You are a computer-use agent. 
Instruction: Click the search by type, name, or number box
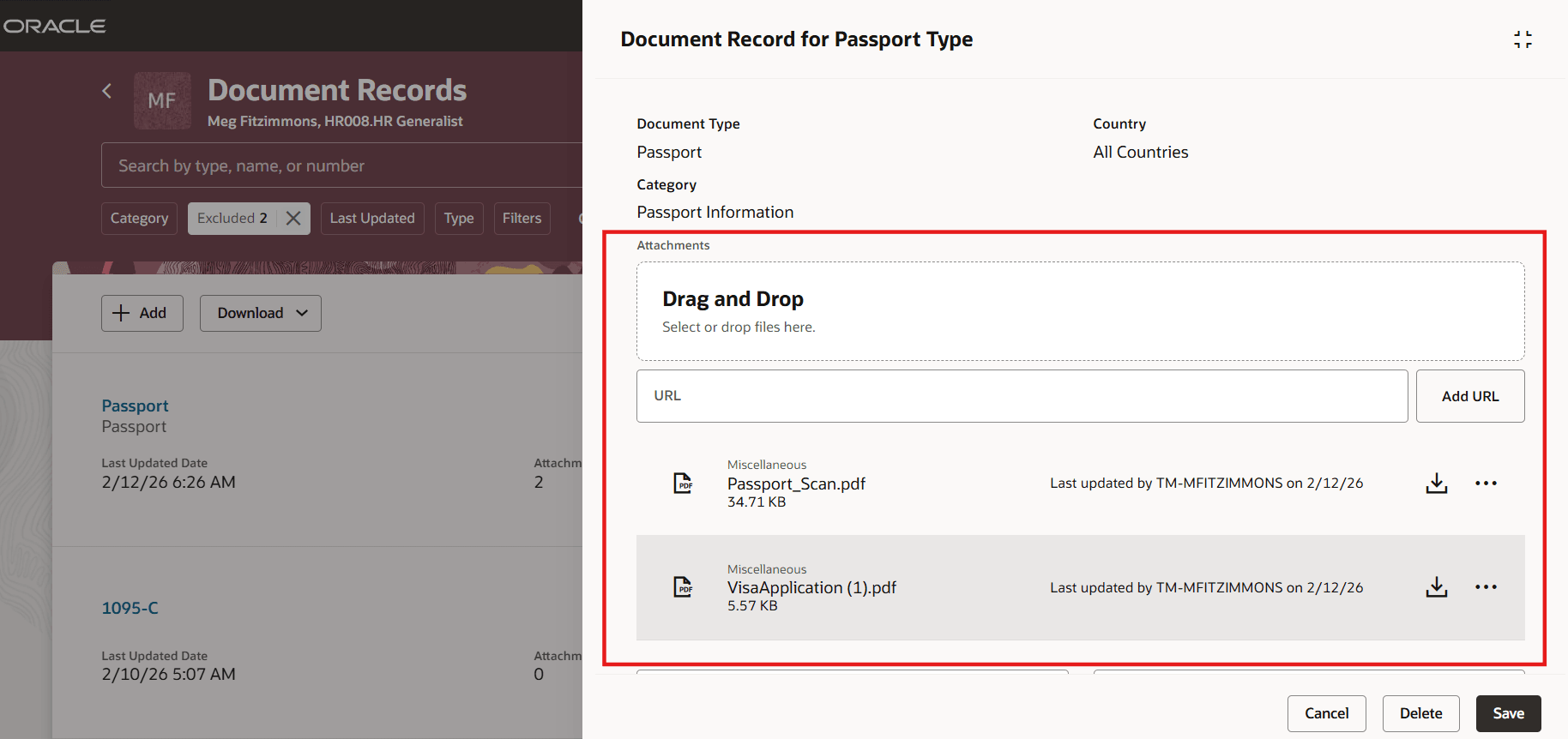point(341,165)
